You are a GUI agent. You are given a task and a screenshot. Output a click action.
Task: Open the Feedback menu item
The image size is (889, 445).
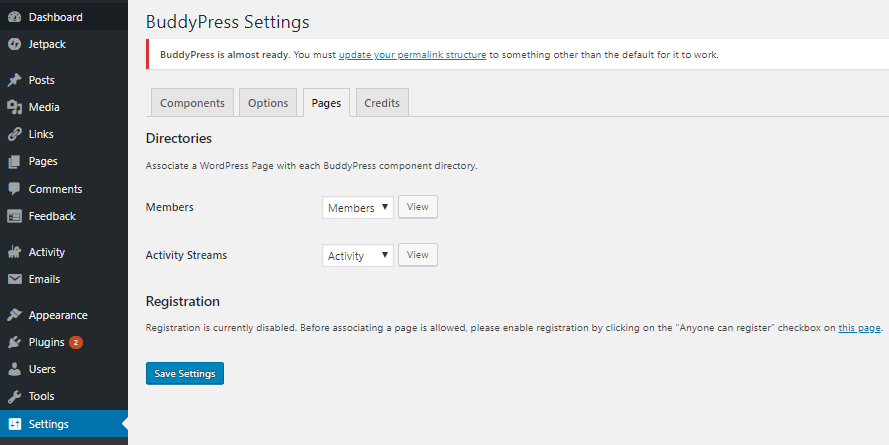(x=52, y=216)
